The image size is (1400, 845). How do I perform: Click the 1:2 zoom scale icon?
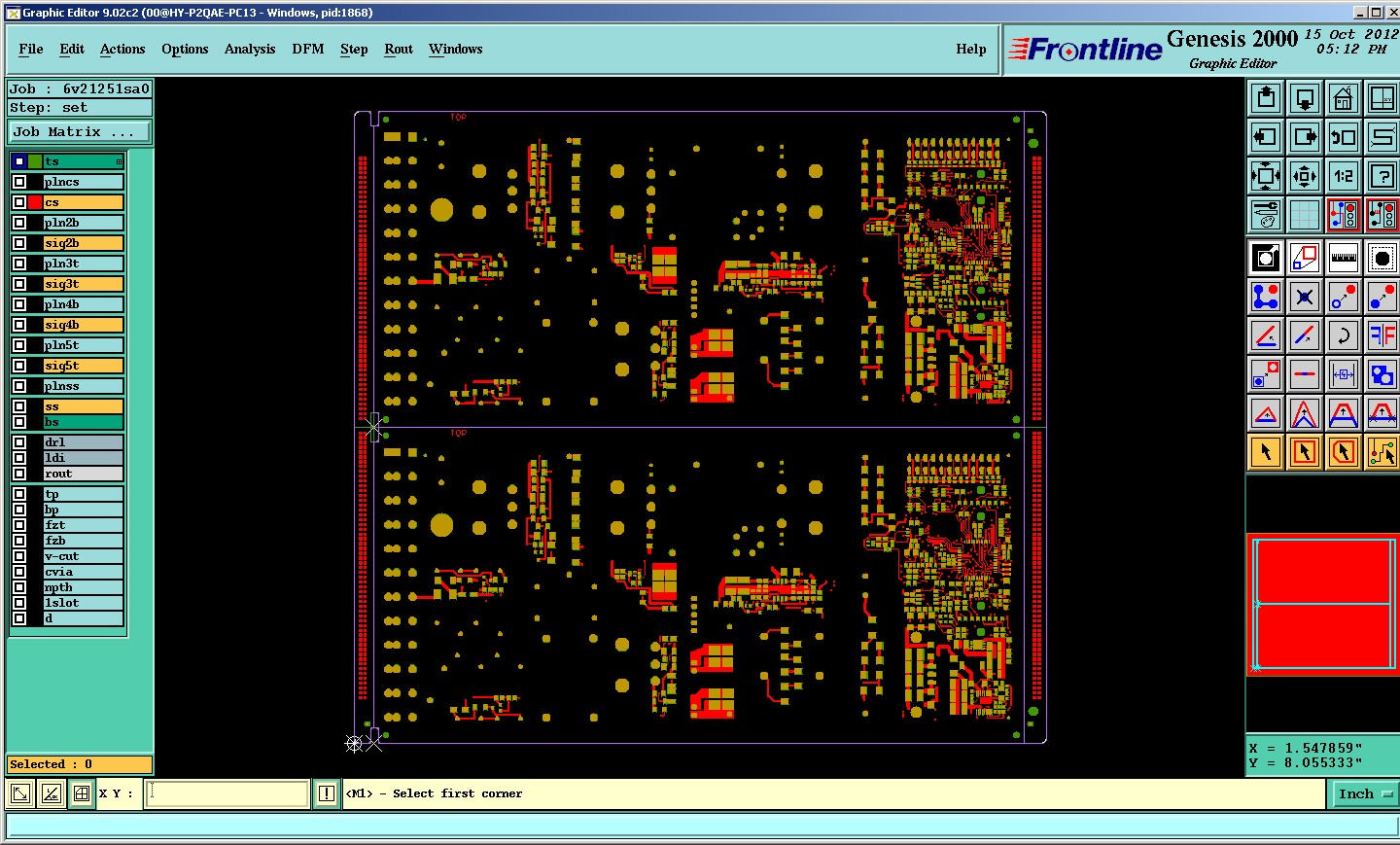click(1344, 176)
